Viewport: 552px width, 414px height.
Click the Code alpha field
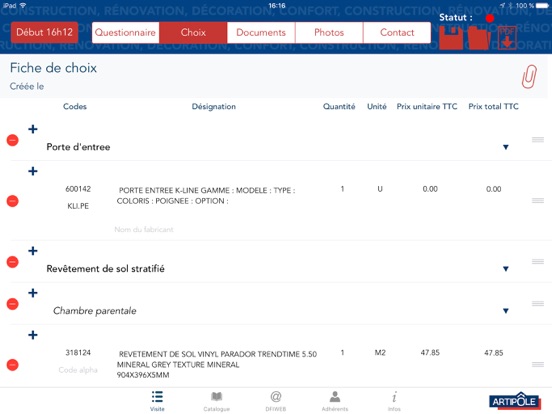(x=78, y=370)
